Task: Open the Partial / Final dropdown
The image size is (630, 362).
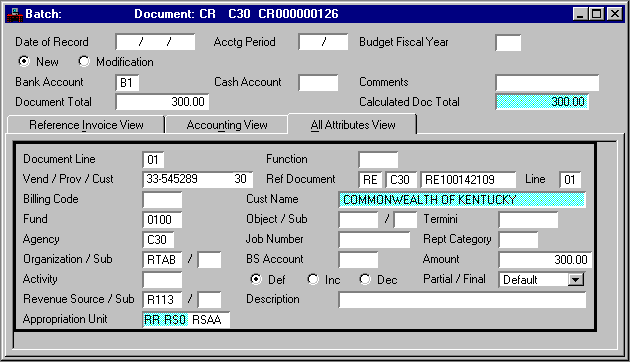Action: point(576,280)
